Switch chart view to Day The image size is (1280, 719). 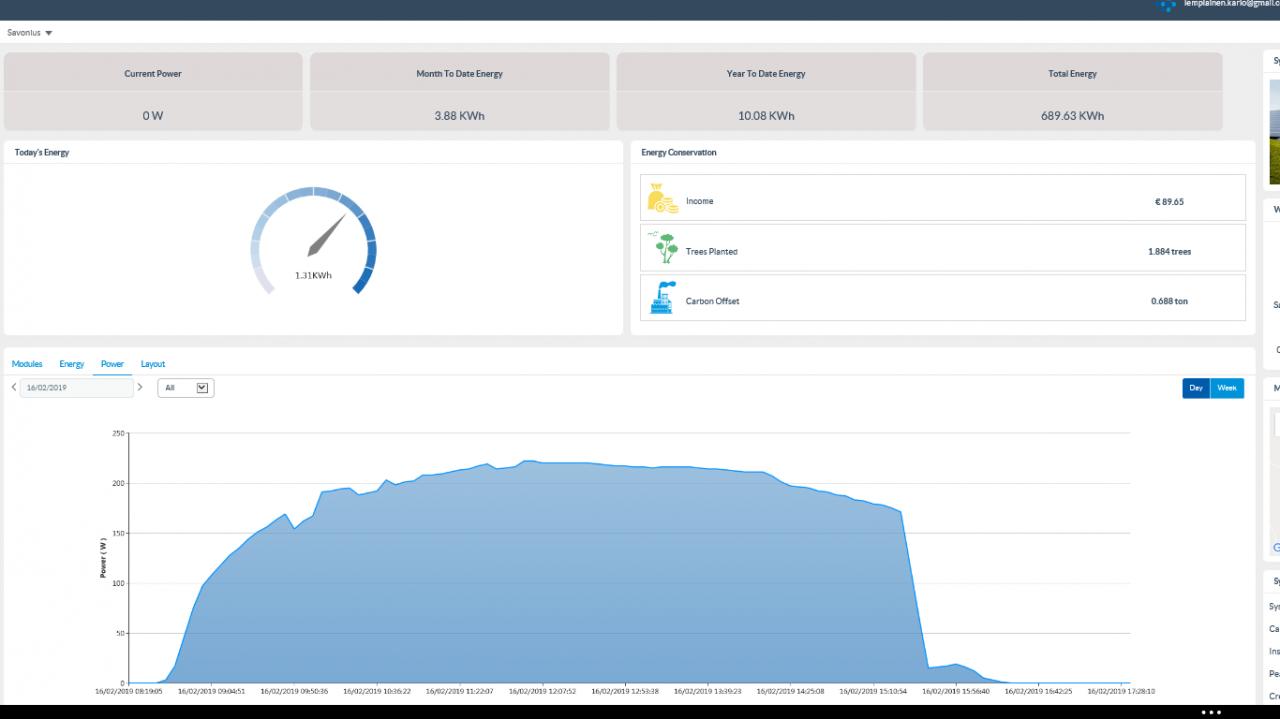[1196, 388]
